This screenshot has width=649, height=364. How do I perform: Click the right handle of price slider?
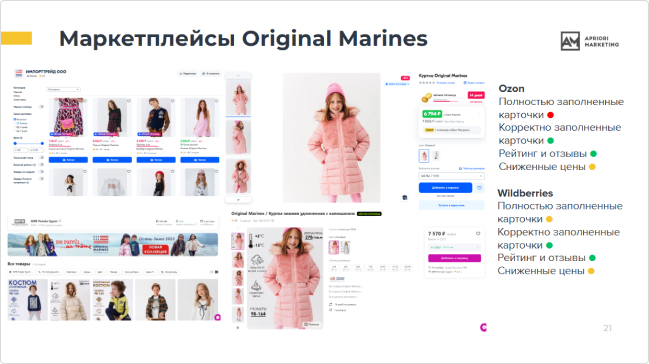(x=42, y=143)
